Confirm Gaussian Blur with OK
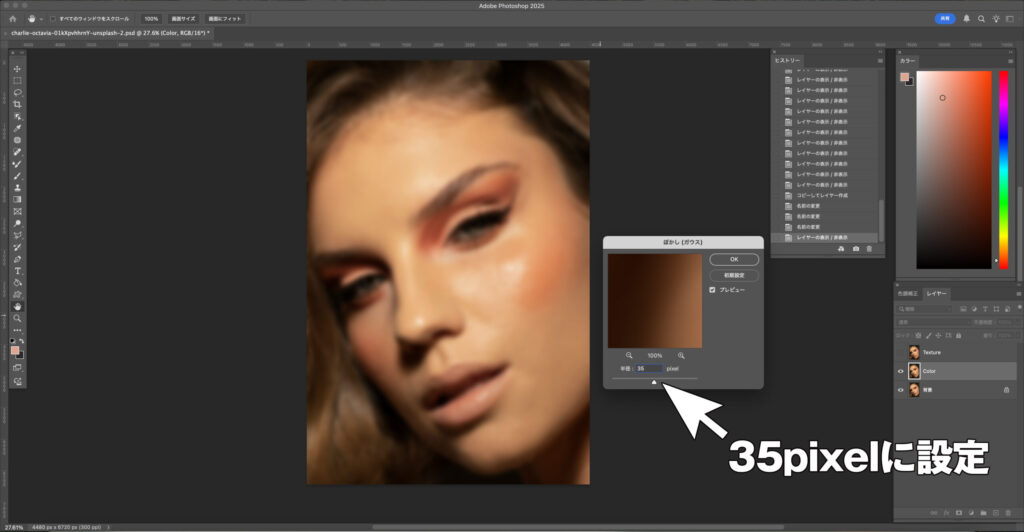The height and width of the screenshot is (532, 1024). pos(734,259)
